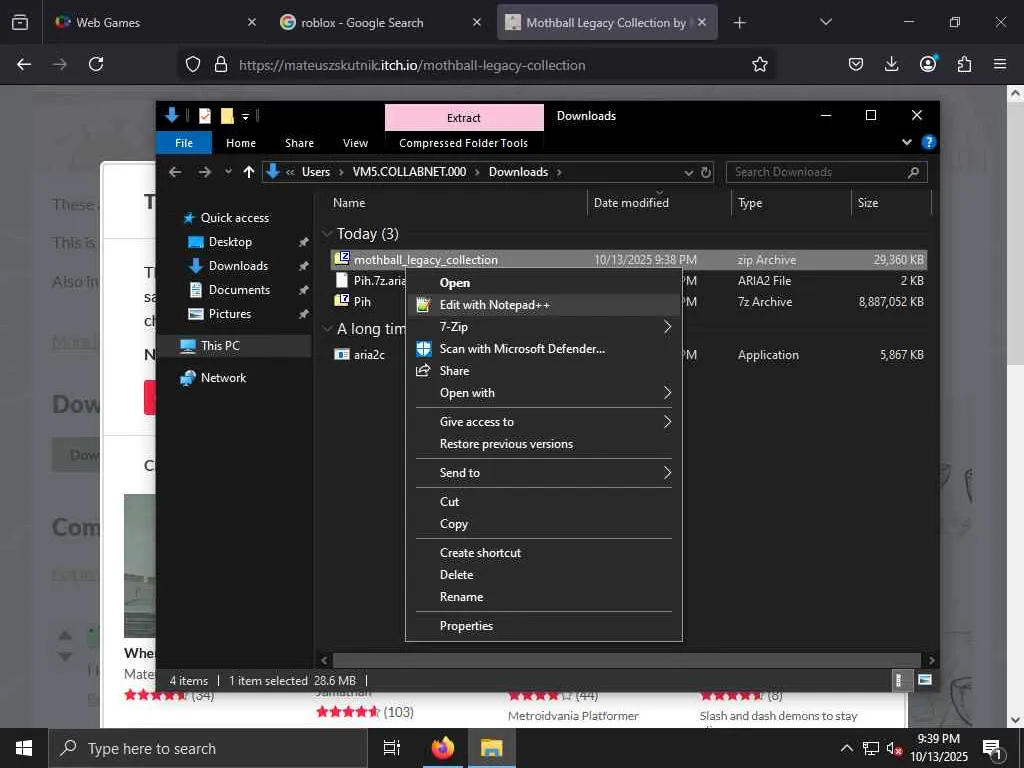This screenshot has height=768, width=1024.
Task: Click New Folder quick access toolbar icon
Action: click(x=227, y=116)
